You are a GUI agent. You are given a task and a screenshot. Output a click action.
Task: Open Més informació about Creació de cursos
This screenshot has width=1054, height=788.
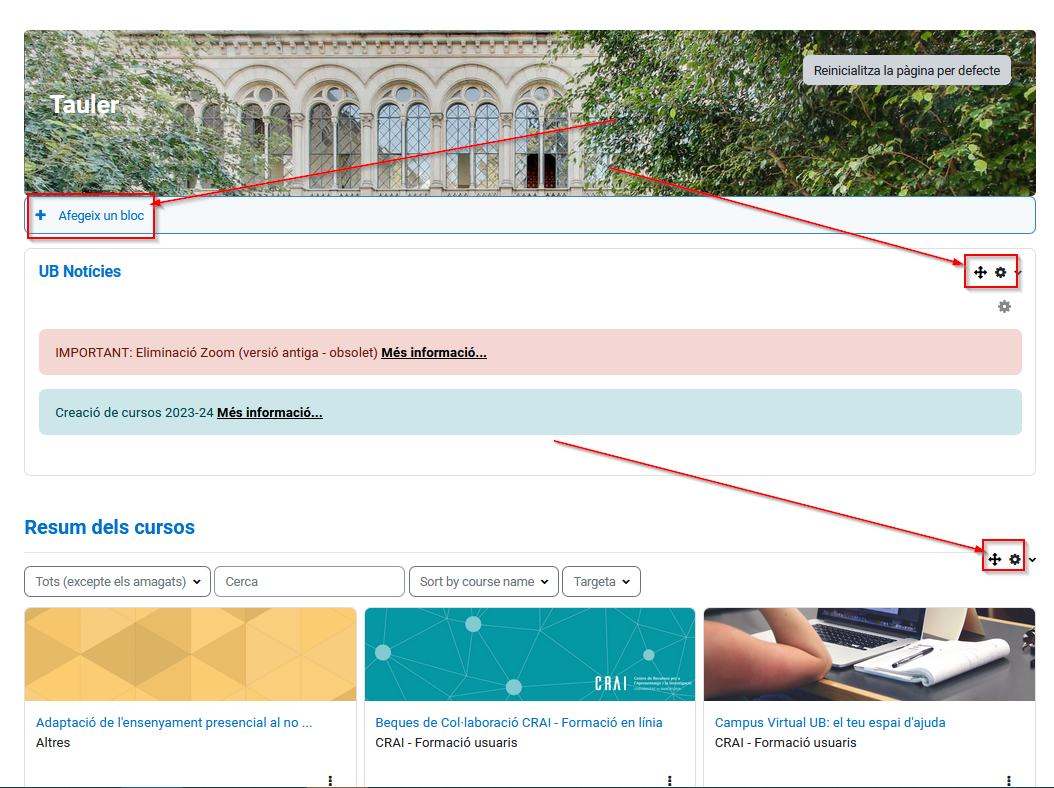point(269,412)
